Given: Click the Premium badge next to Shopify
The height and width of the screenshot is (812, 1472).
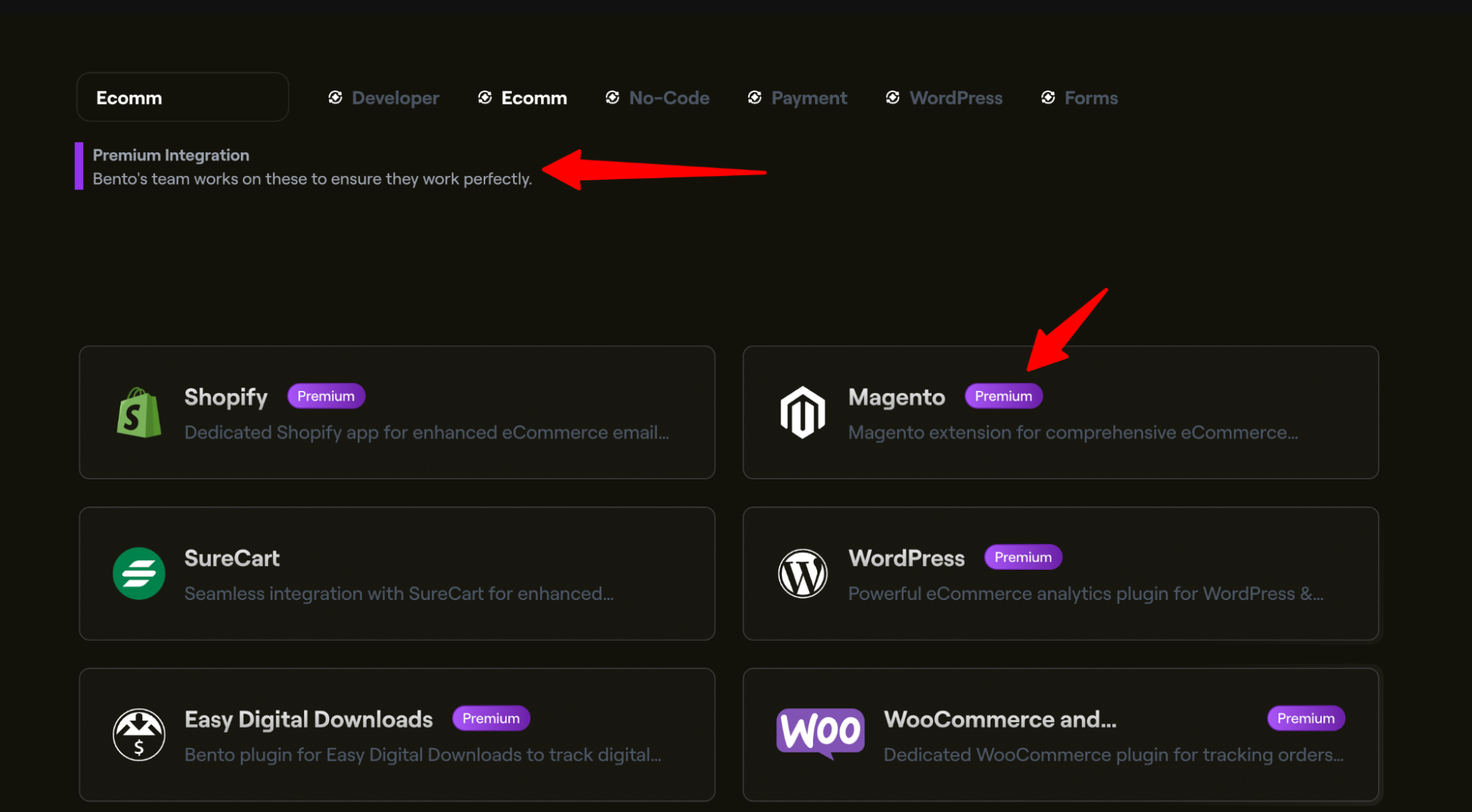Looking at the screenshot, I should [325, 396].
